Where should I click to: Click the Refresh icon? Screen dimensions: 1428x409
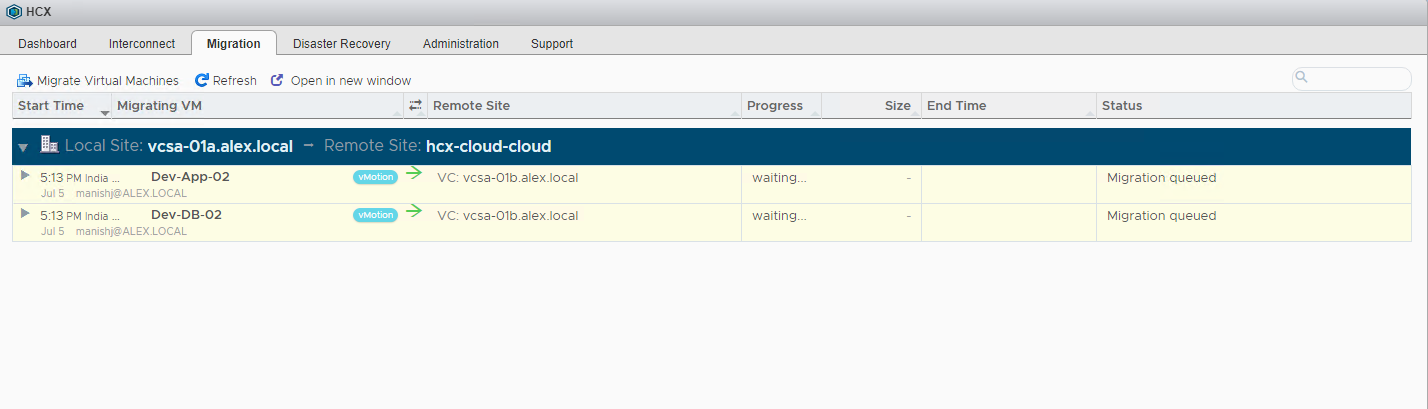202,80
